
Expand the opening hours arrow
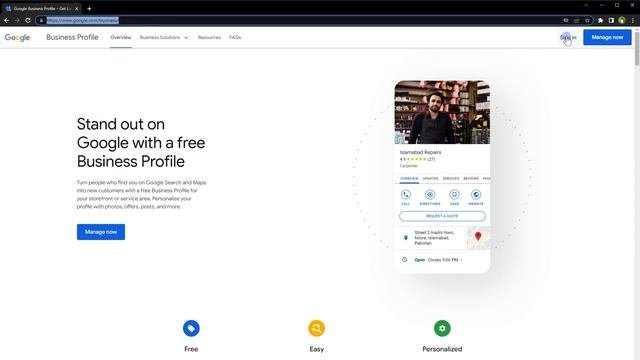click(461, 260)
